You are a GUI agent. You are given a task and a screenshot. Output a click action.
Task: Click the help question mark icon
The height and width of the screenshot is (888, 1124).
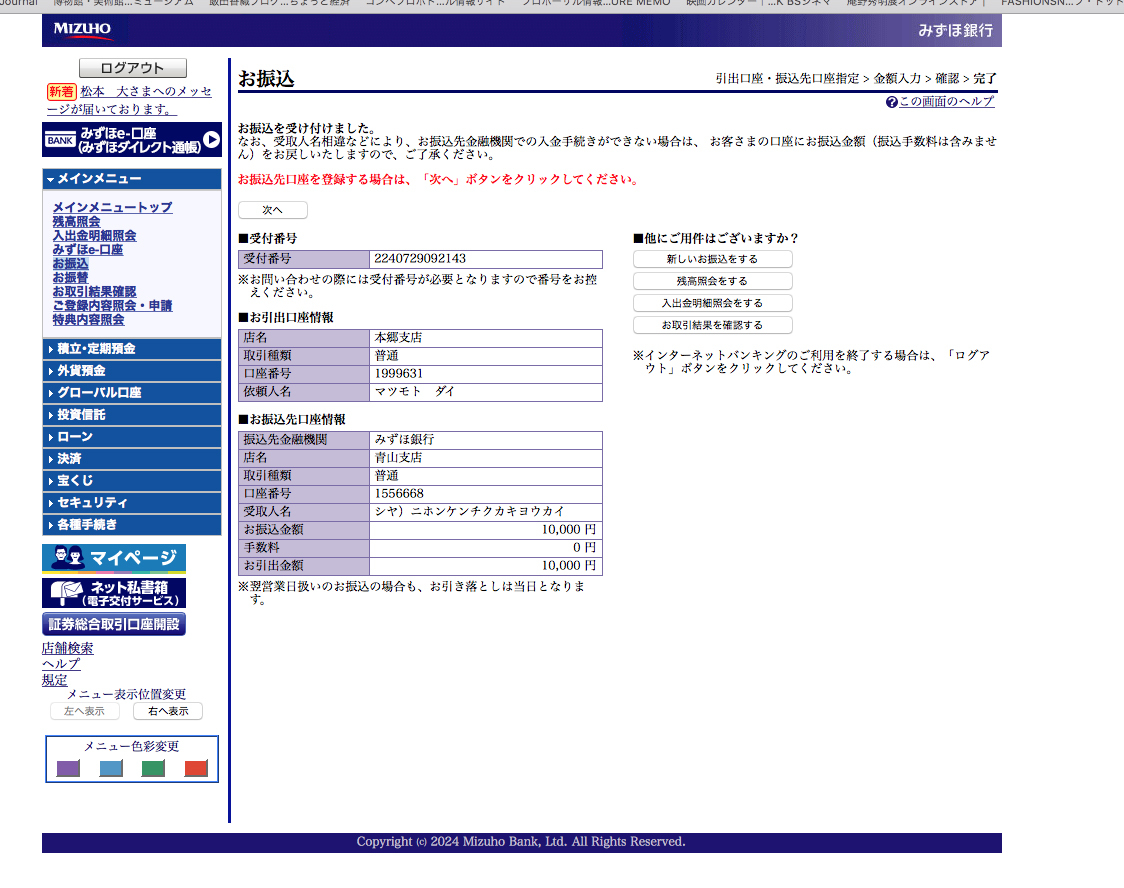(x=892, y=102)
